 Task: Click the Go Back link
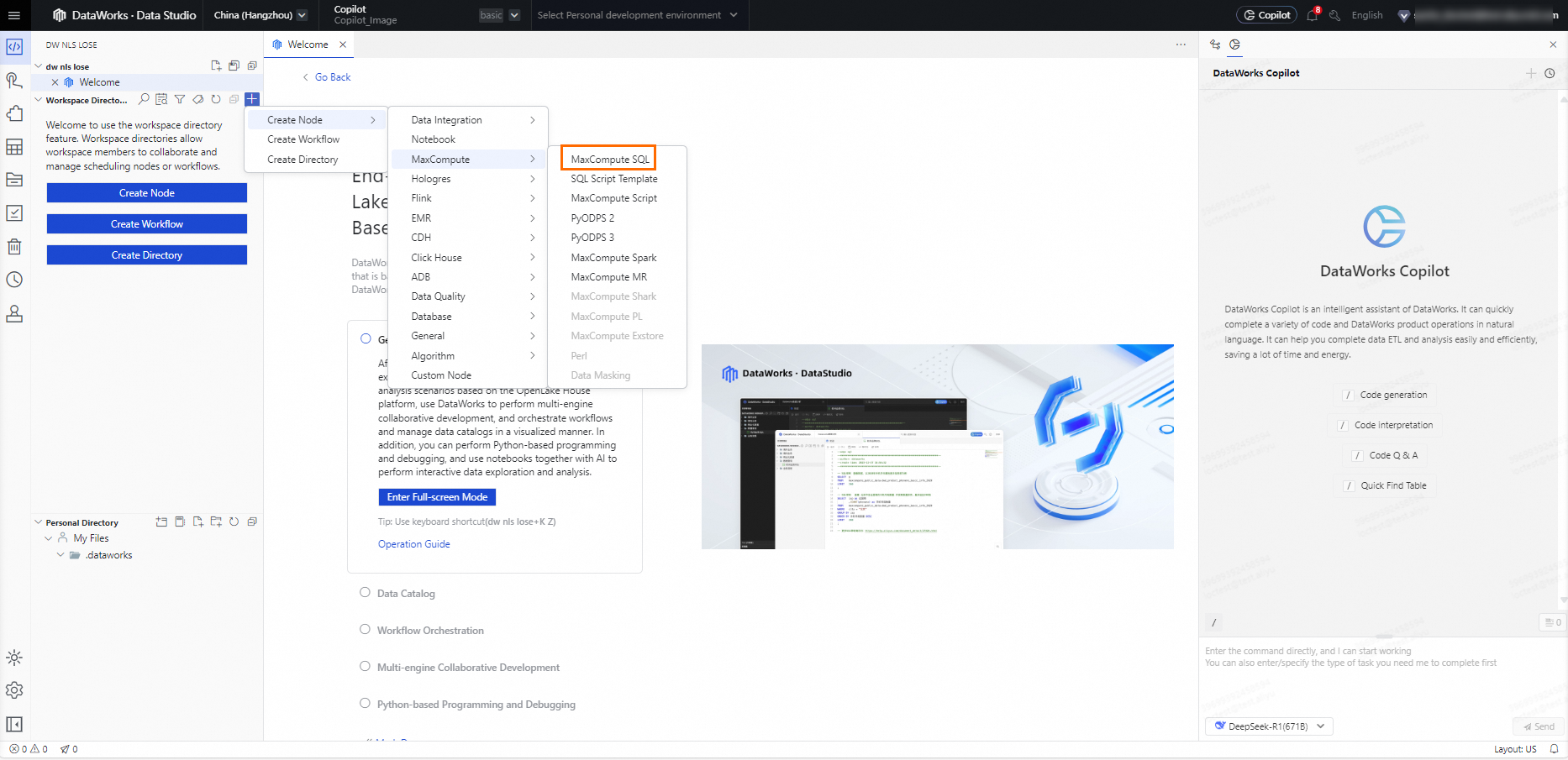pos(327,77)
